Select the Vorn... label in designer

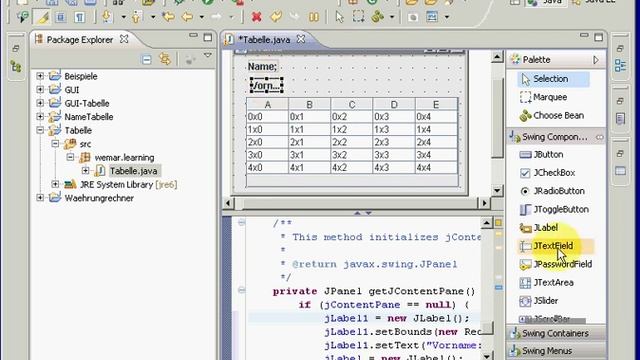coord(267,86)
